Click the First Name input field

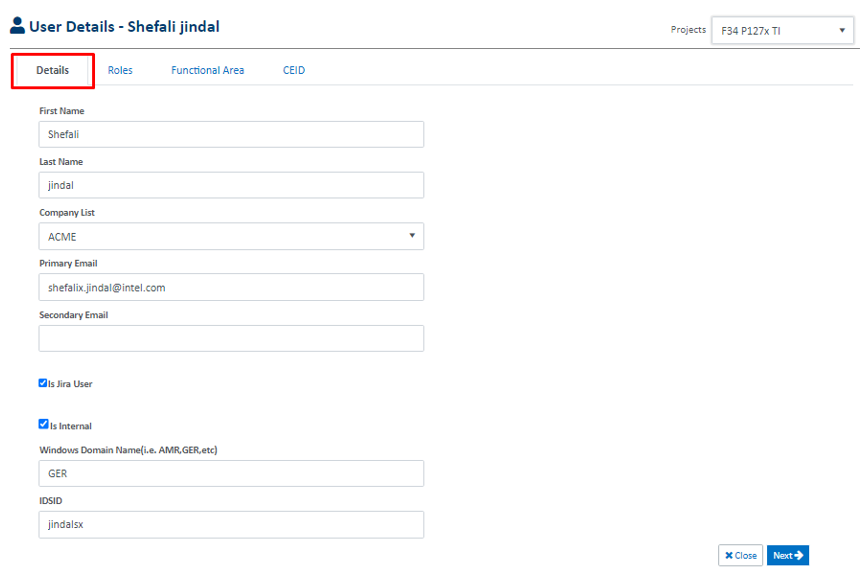[231, 134]
